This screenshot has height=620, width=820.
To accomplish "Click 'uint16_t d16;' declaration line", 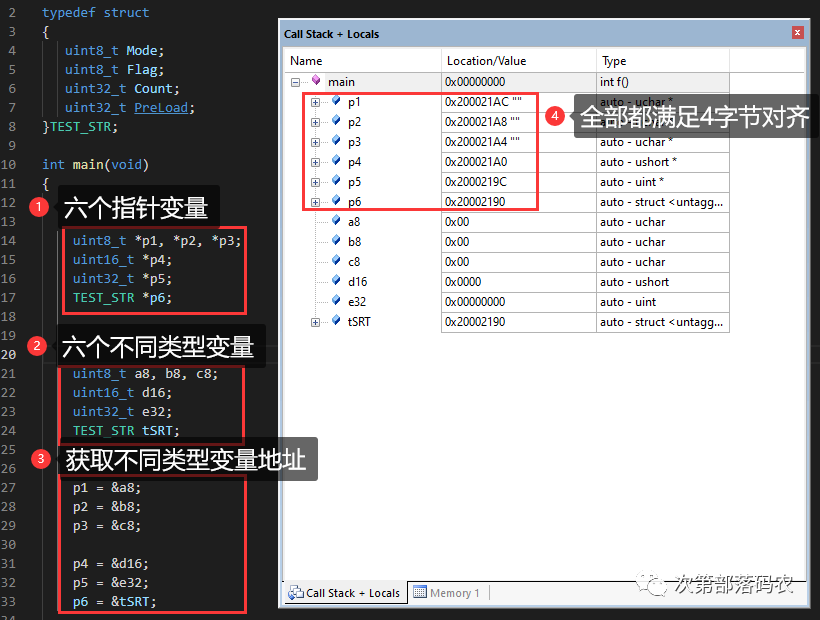I will (x=122, y=393).
